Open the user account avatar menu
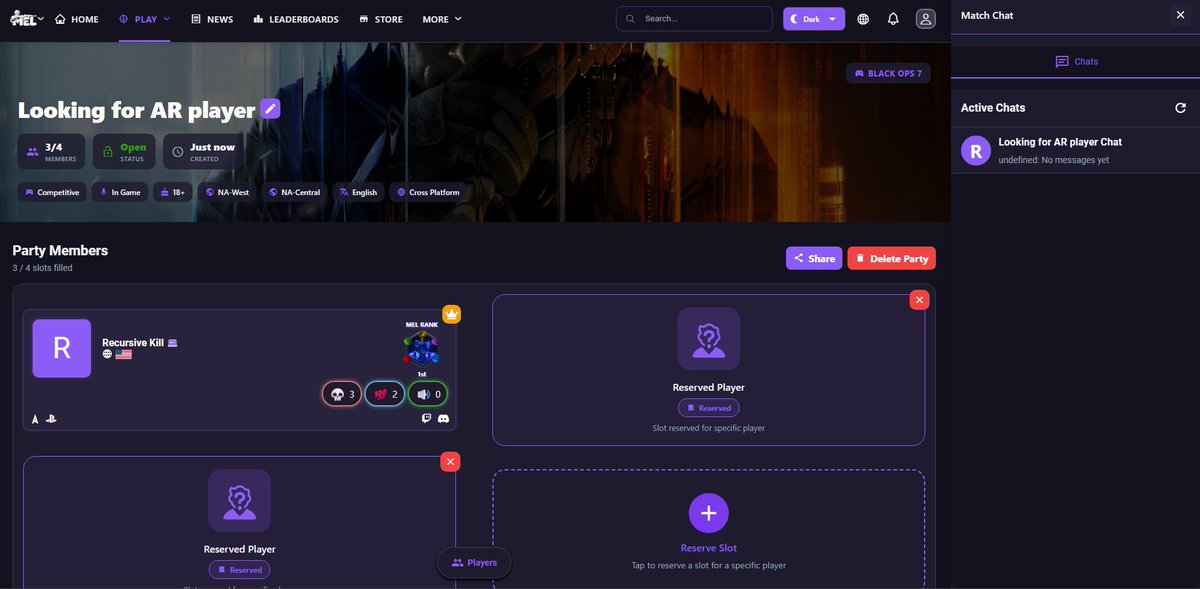Viewport: 1200px width, 589px height. (x=926, y=19)
